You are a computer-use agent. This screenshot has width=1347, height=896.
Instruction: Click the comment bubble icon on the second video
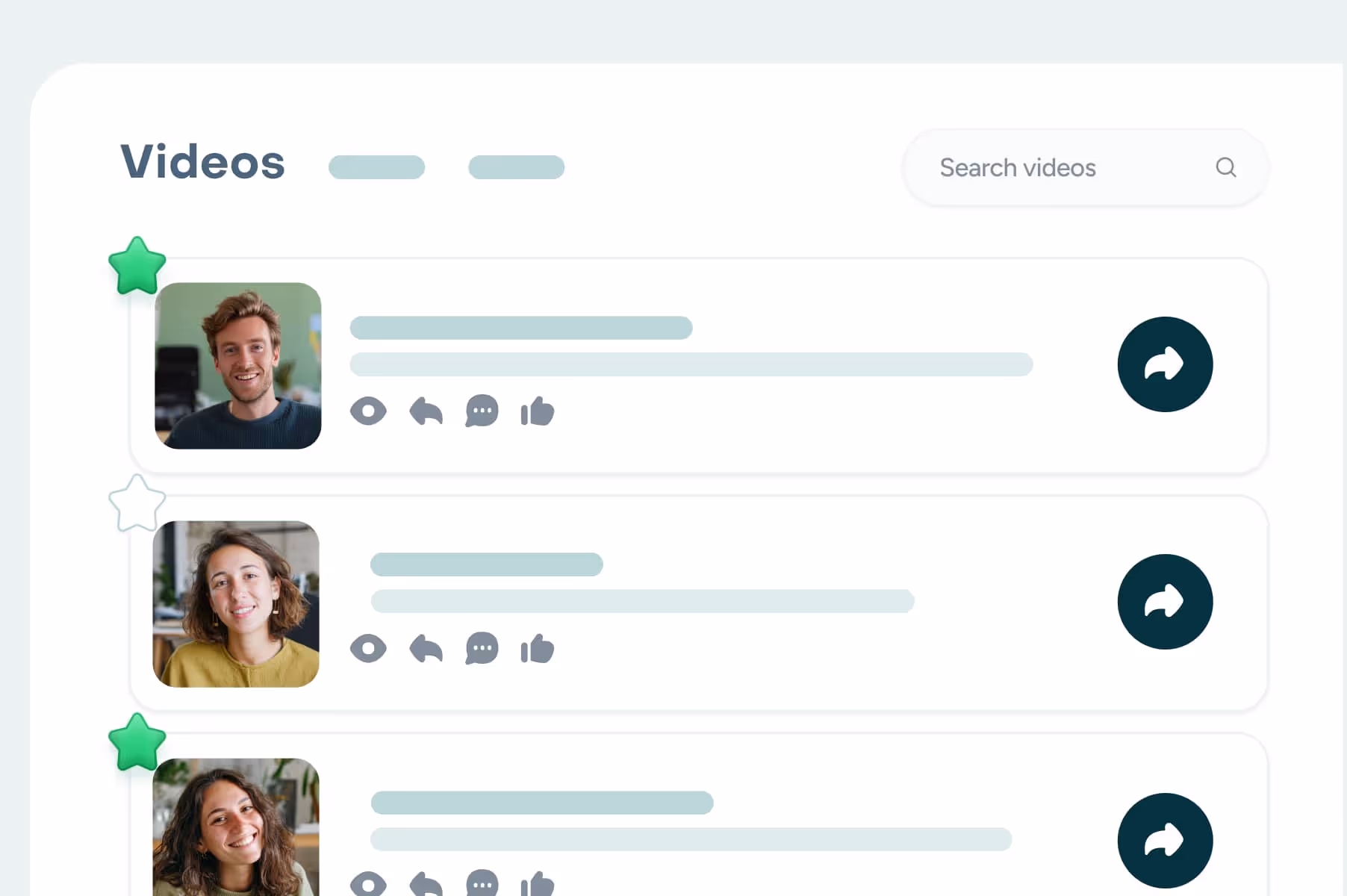[482, 649]
